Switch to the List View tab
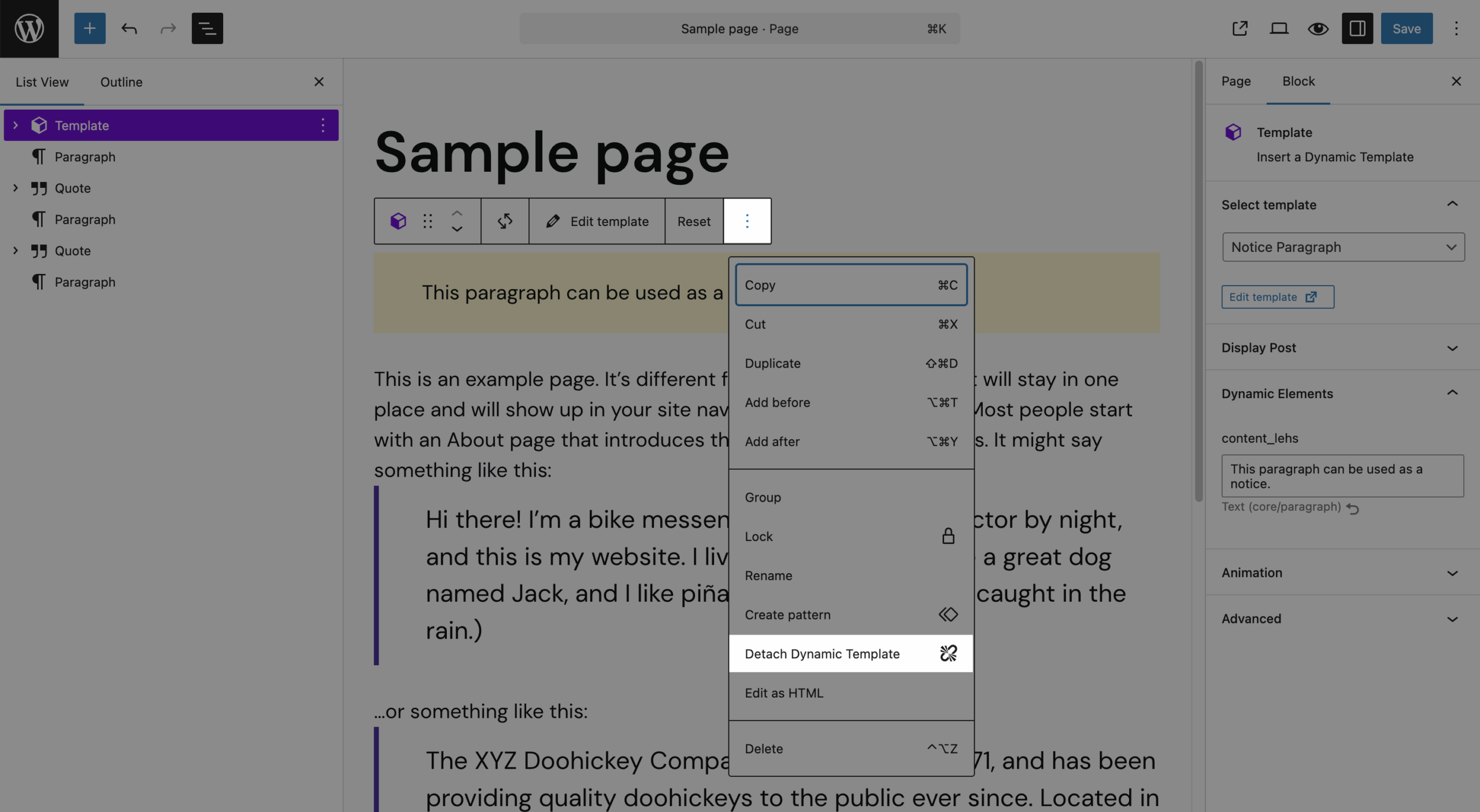 [42, 82]
